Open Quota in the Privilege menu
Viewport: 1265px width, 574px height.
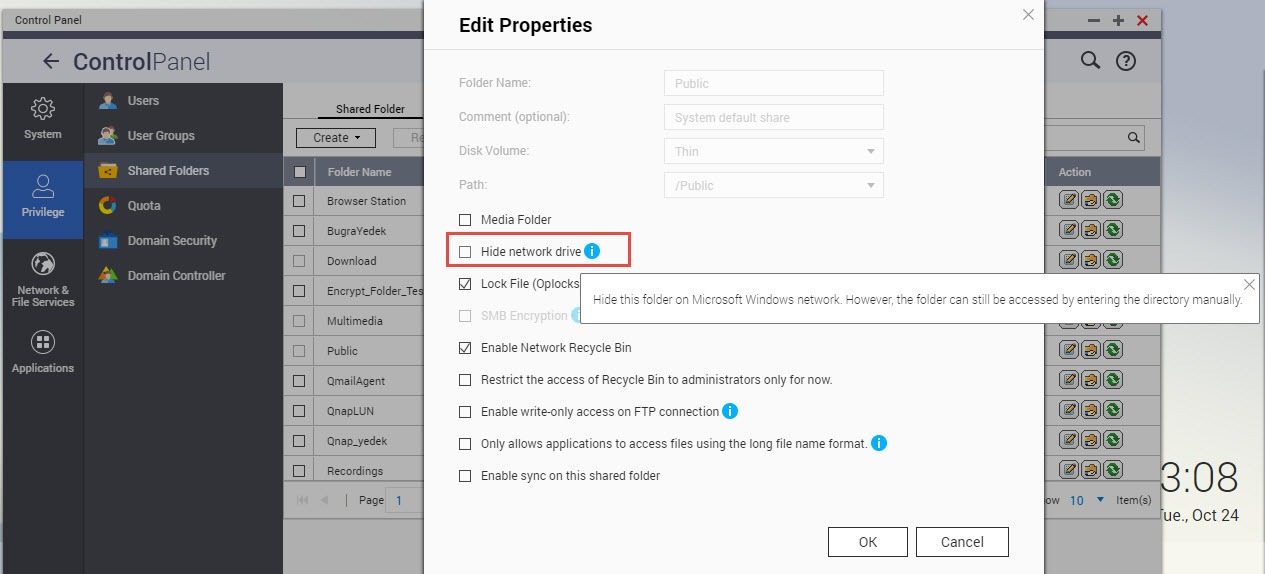tap(184, 206)
